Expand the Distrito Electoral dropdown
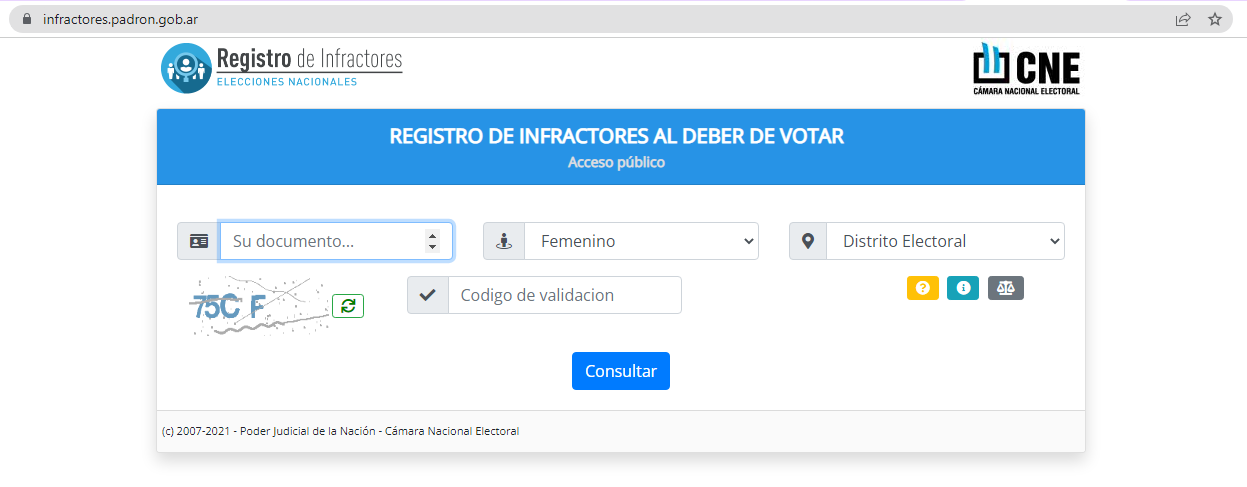 point(945,241)
